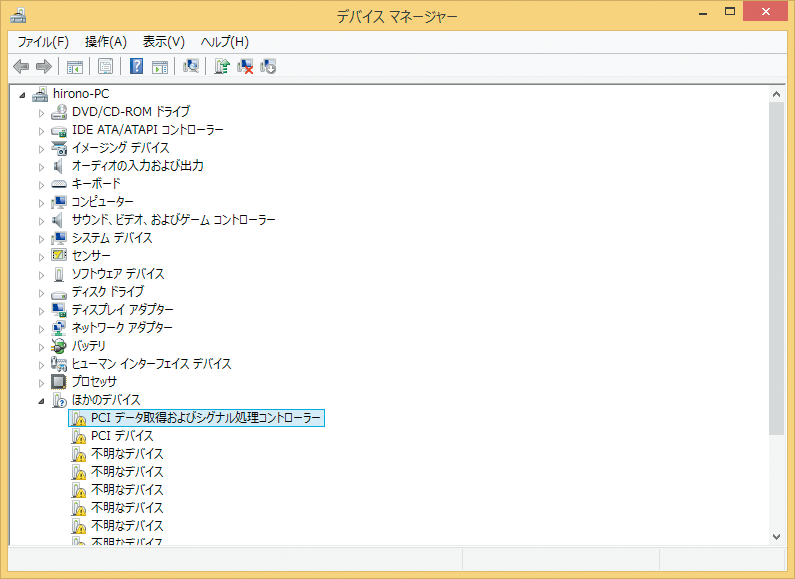
Task: Expand the DVD/CD-ROM ドライブ node
Action: [x=42, y=113]
